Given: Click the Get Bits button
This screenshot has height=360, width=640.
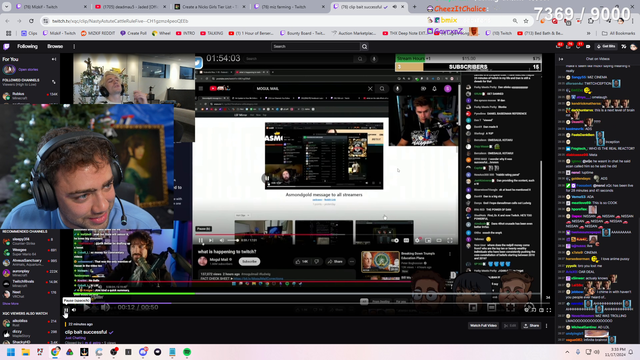Looking at the screenshot, I should (x=606, y=47).
